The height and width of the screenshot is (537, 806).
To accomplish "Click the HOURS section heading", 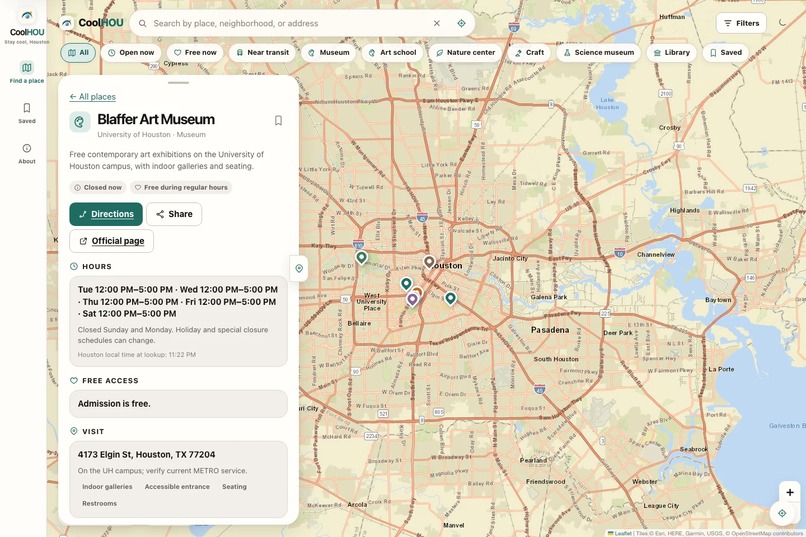I will (97, 266).
